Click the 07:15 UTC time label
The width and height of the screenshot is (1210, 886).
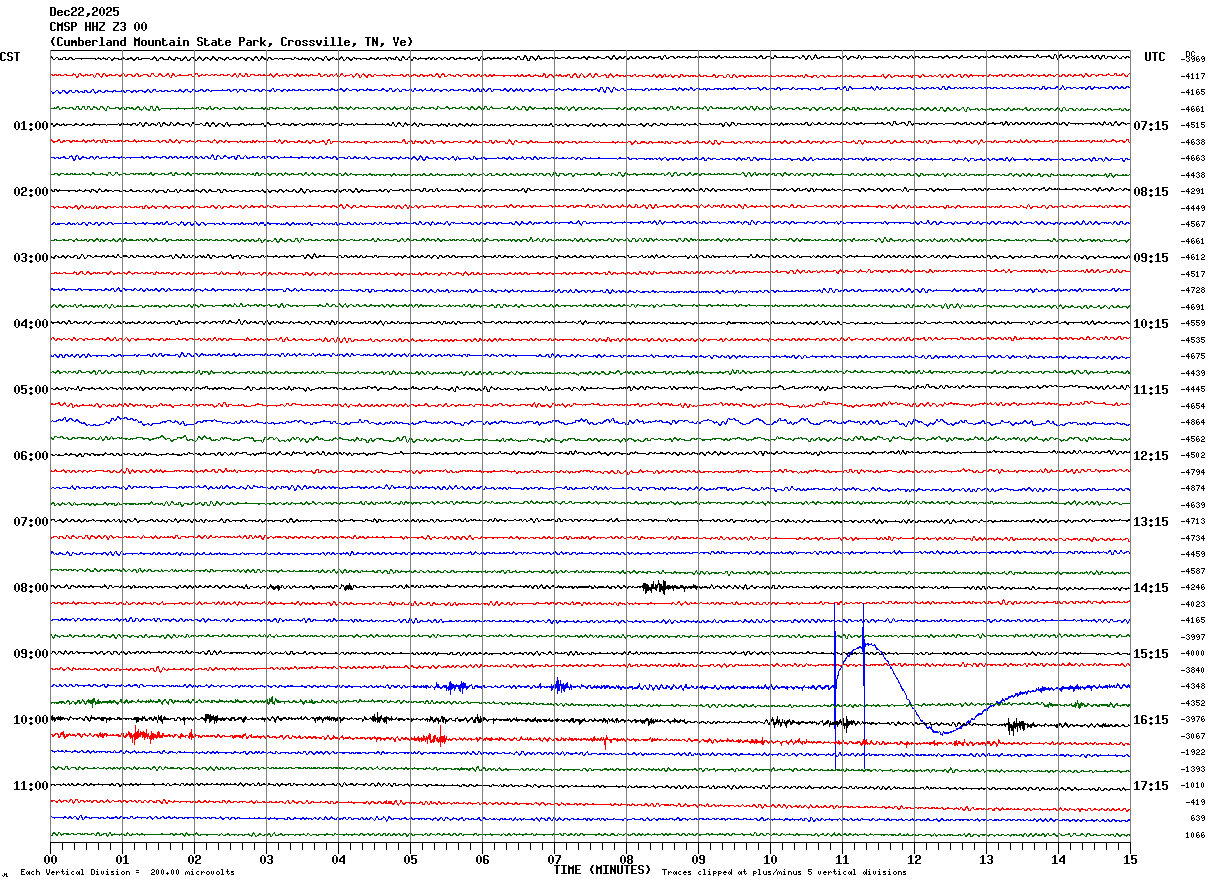point(1151,126)
